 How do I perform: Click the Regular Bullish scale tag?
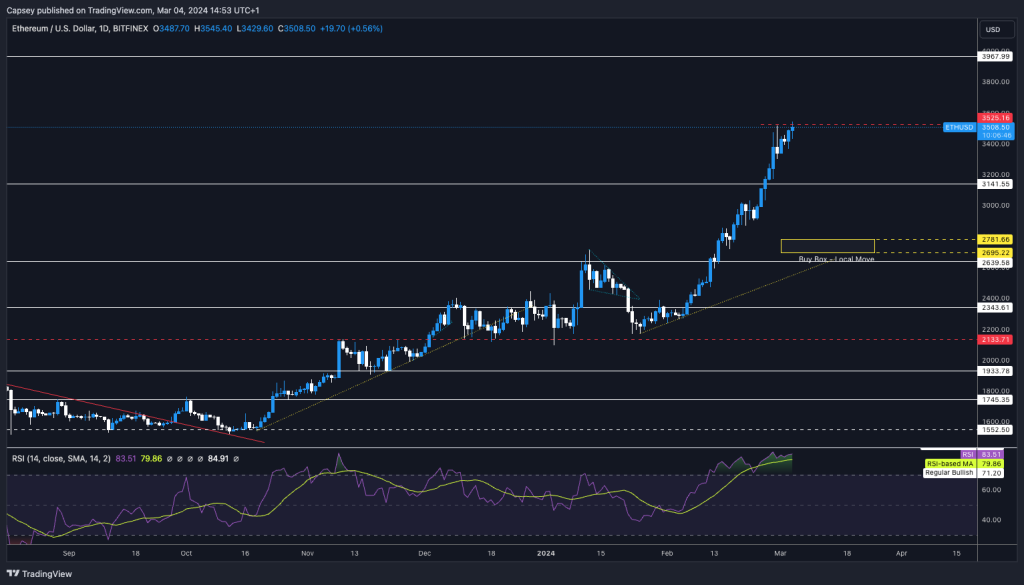pyautogui.click(x=950, y=473)
